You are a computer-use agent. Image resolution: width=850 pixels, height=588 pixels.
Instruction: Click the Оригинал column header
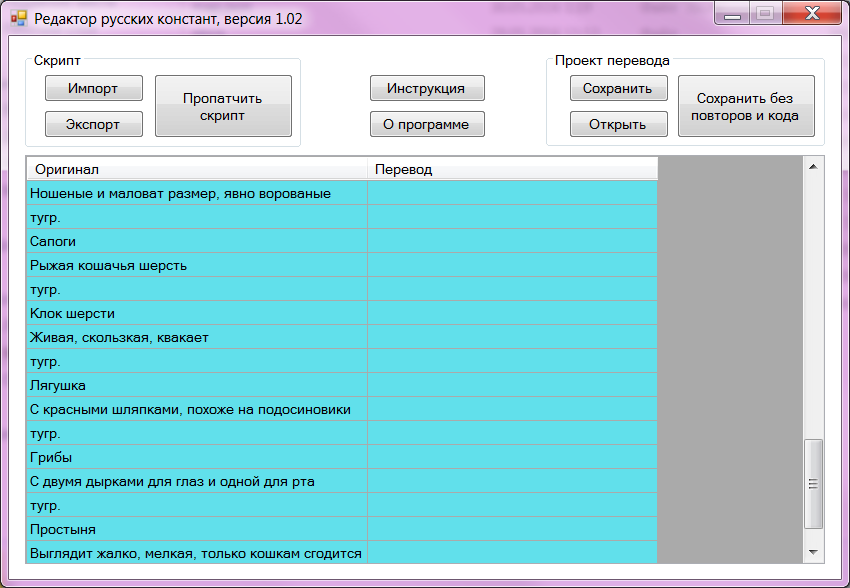tap(196, 169)
